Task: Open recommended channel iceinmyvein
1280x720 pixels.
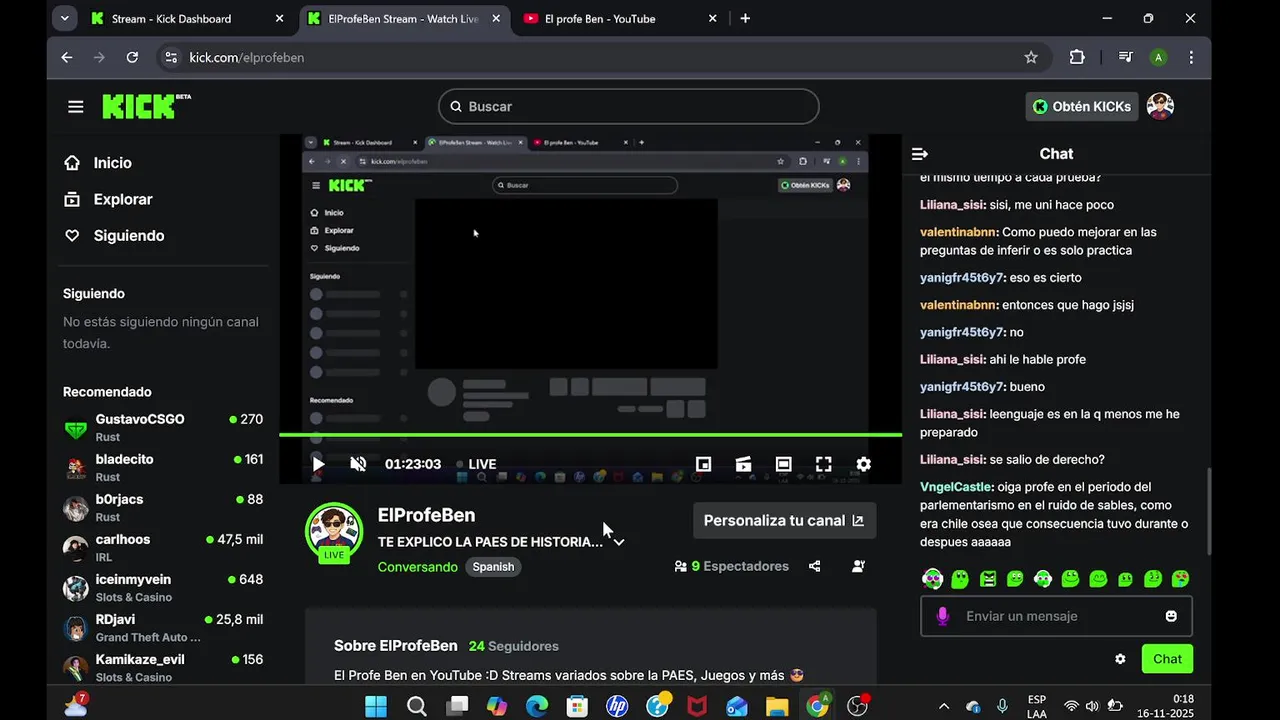Action: click(163, 588)
